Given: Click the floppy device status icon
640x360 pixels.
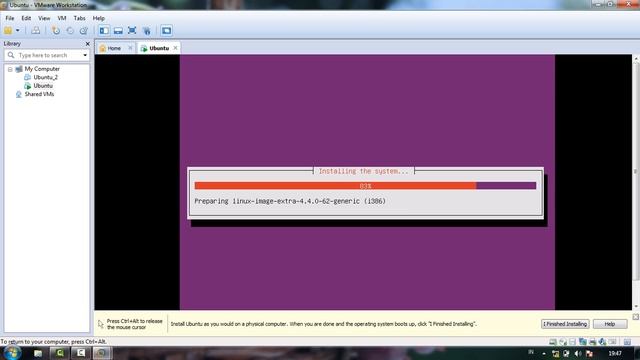Looking at the screenshot, I should (572, 342).
